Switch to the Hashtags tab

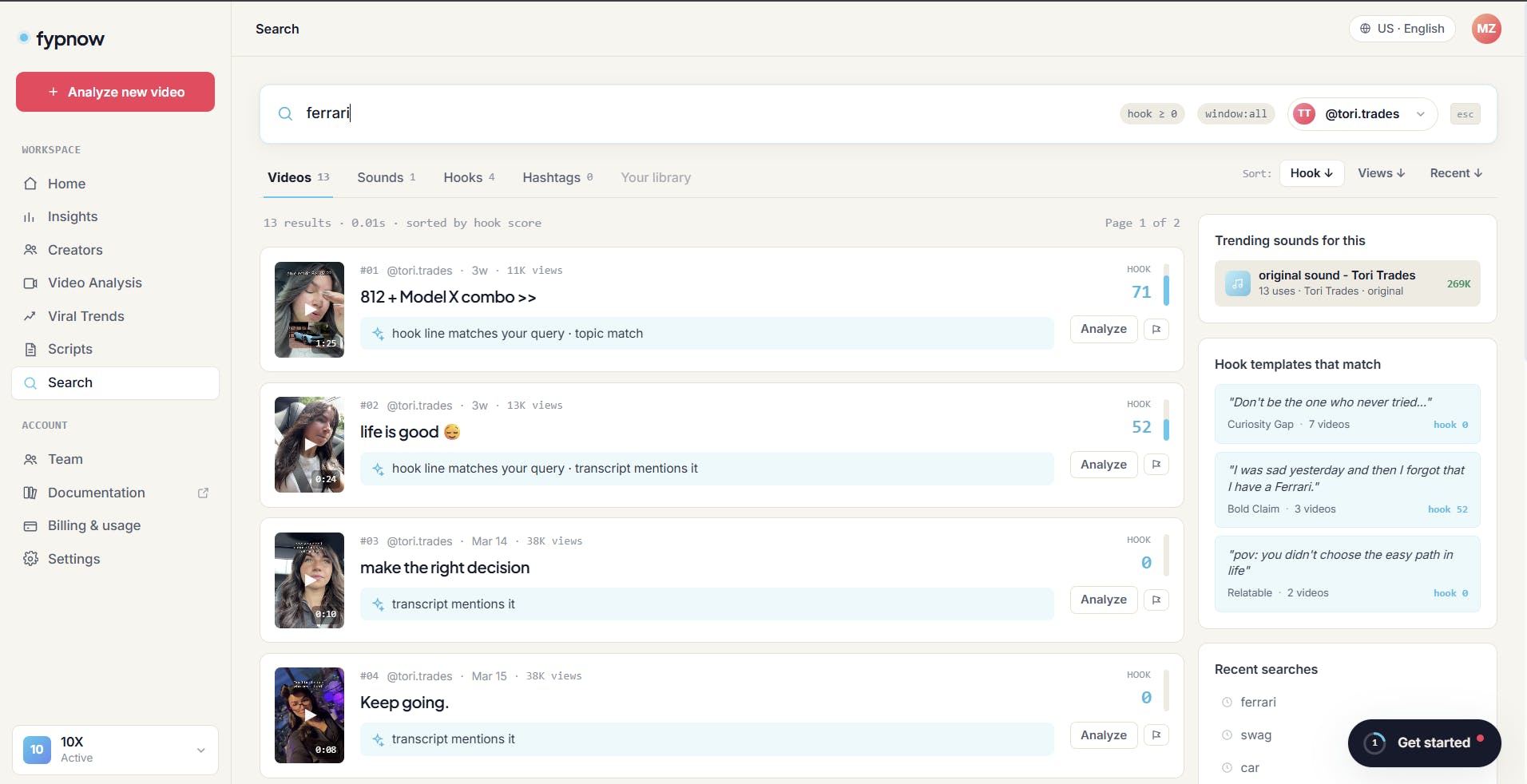tap(557, 177)
